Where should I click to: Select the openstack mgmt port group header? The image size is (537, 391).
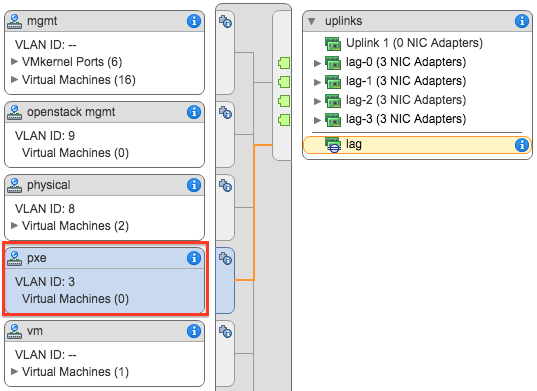104,112
